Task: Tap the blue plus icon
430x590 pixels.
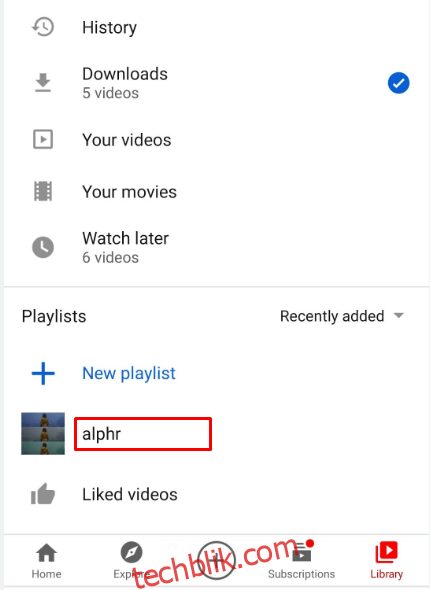Action: [x=43, y=373]
